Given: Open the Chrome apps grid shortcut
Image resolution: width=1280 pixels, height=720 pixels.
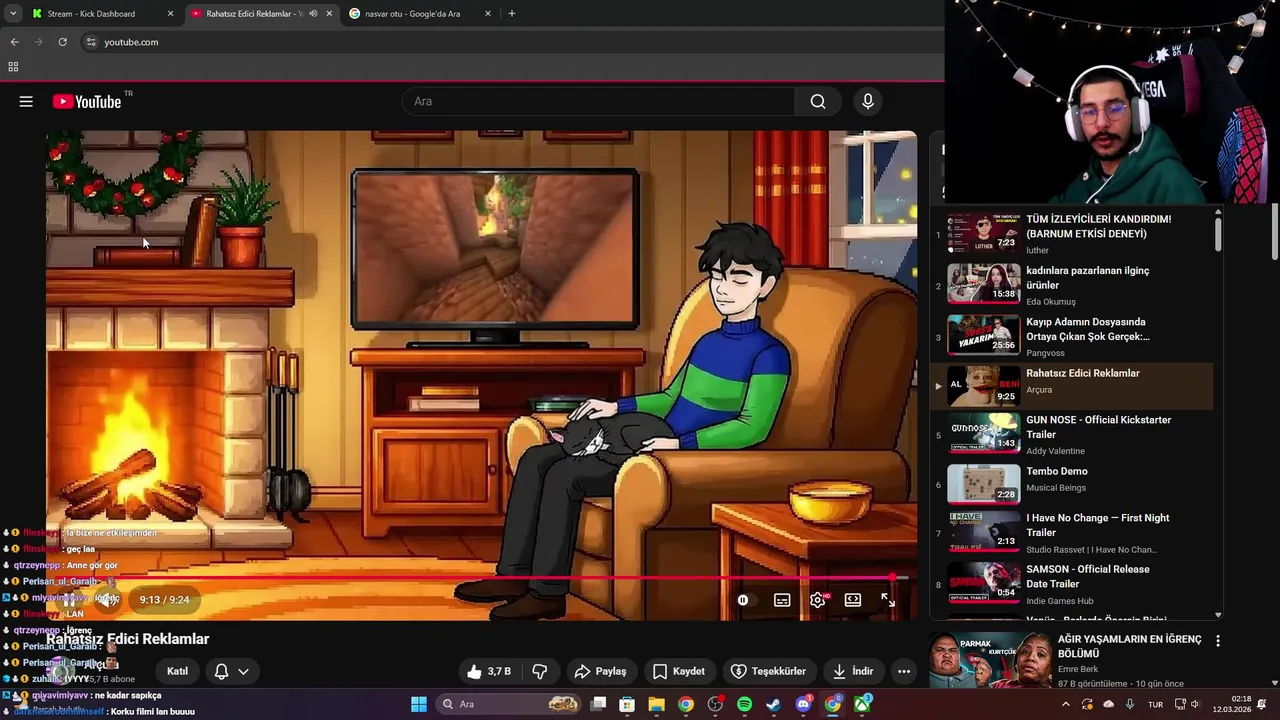Looking at the screenshot, I should [13, 67].
